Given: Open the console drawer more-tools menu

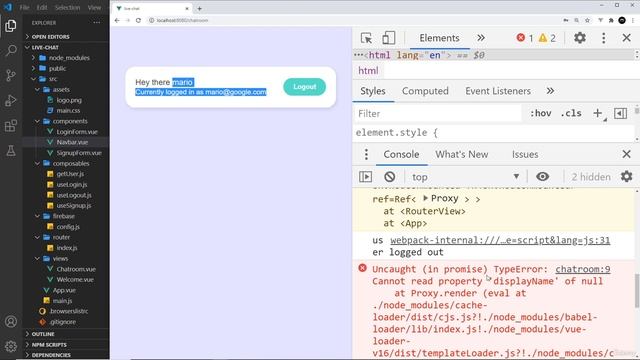Looking at the screenshot, I should pos(366,154).
